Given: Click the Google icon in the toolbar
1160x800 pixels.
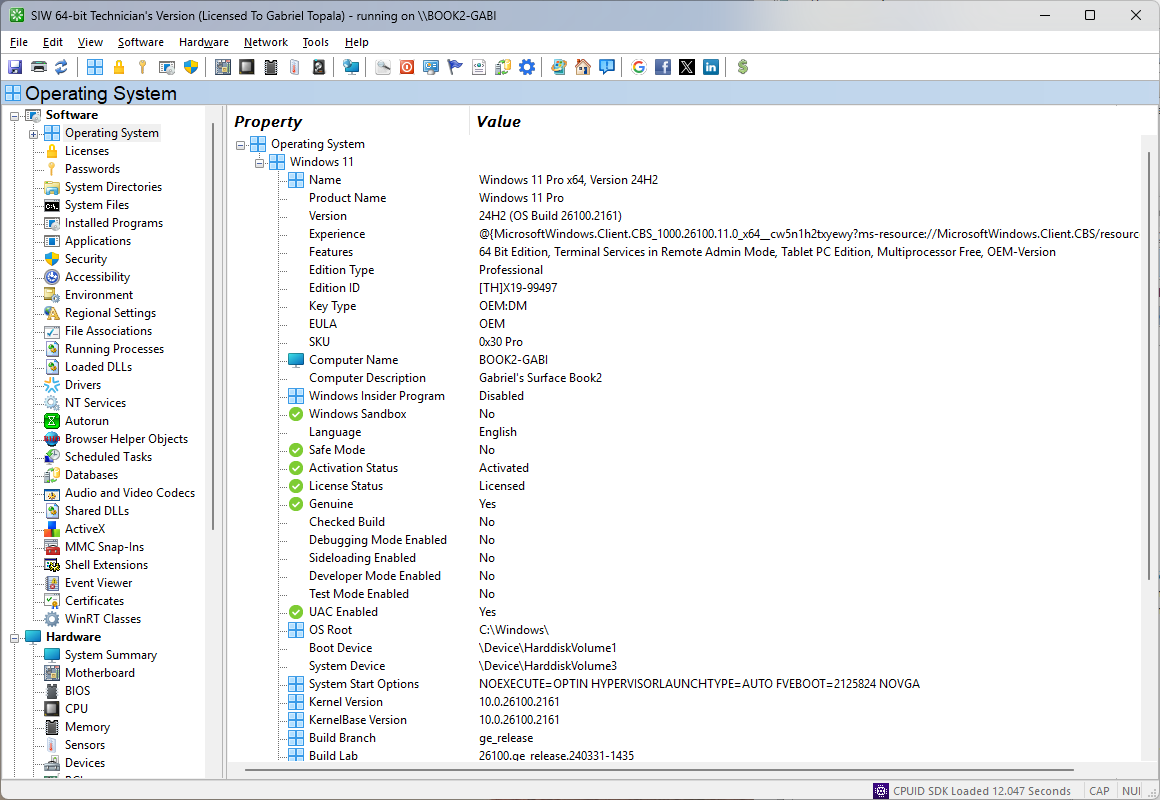Looking at the screenshot, I should click(639, 67).
